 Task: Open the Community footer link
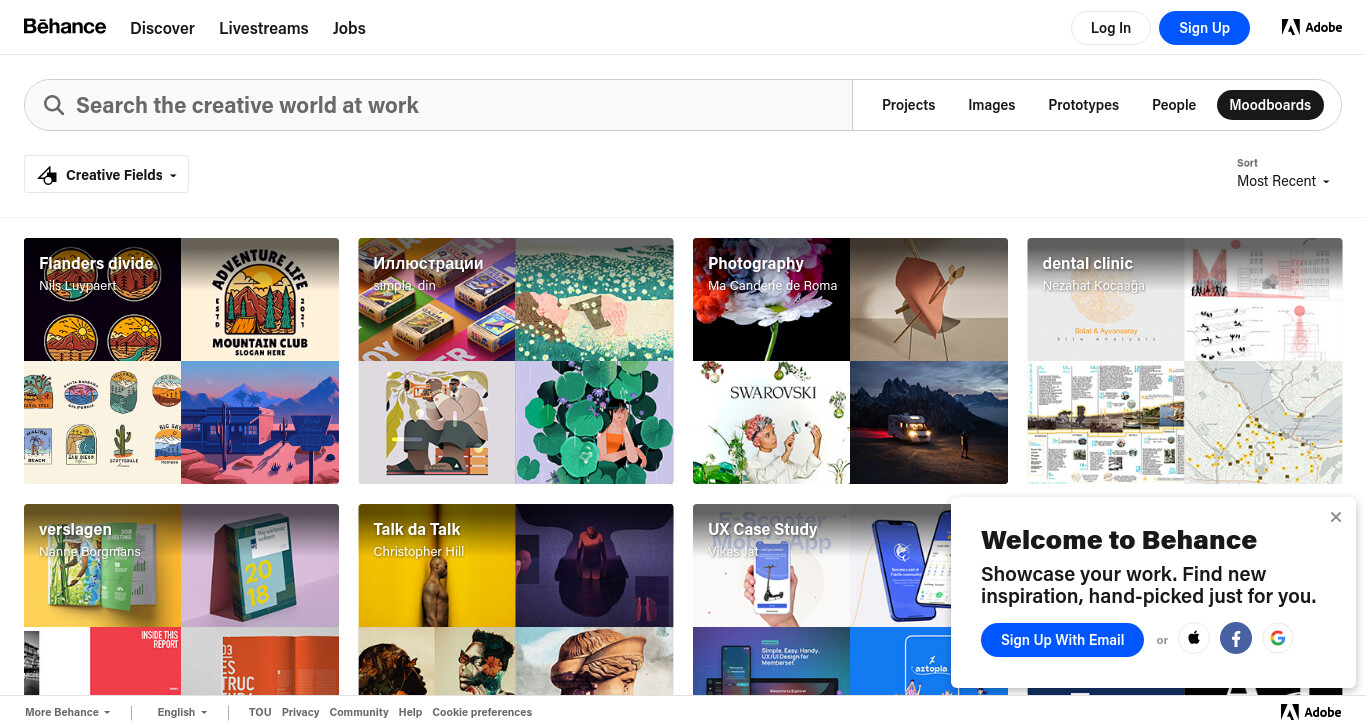tap(359, 712)
